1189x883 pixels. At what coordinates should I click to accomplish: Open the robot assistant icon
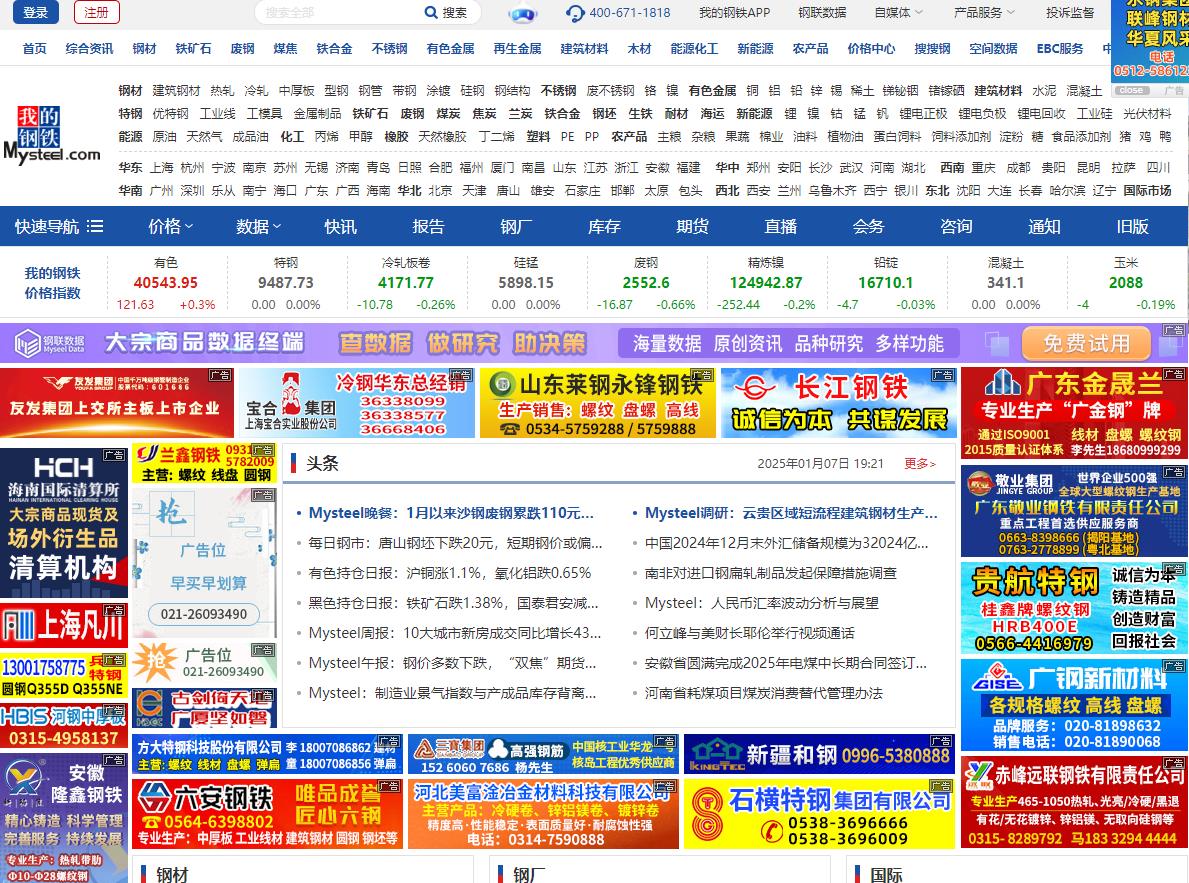tap(522, 13)
